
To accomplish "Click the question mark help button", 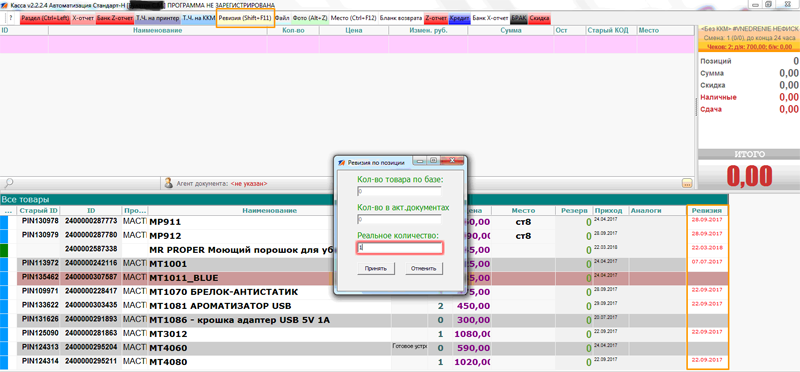I will pos(11,18).
